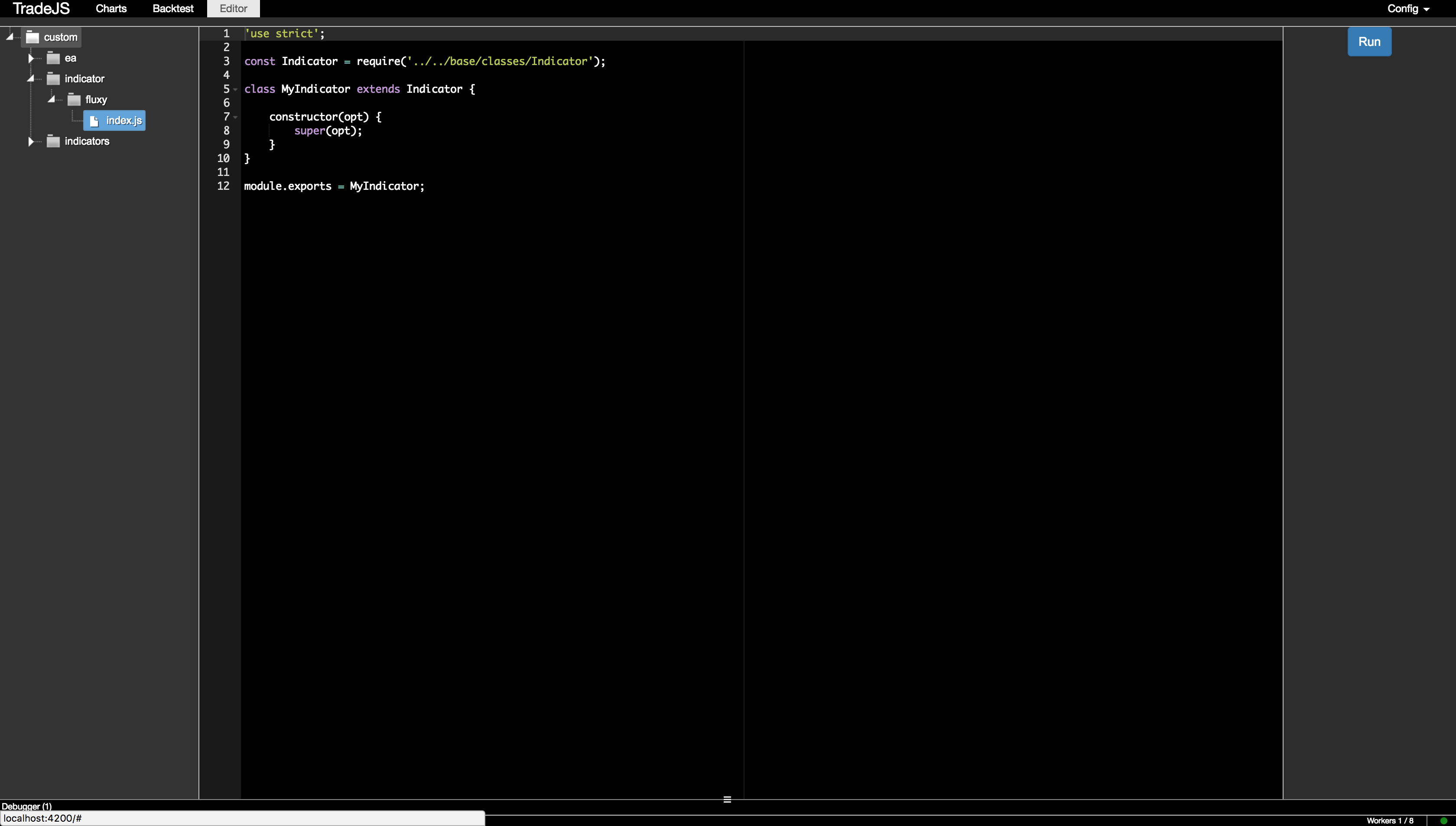This screenshot has width=1456, height=826.
Task: Select the fluxy tree label
Action: 97,100
